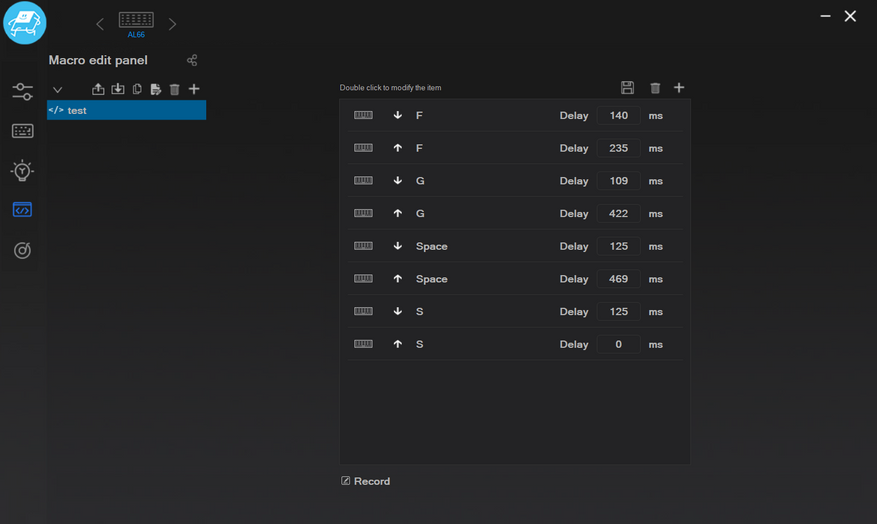Click the keyboard icon on F key-down row

point(364,115)
